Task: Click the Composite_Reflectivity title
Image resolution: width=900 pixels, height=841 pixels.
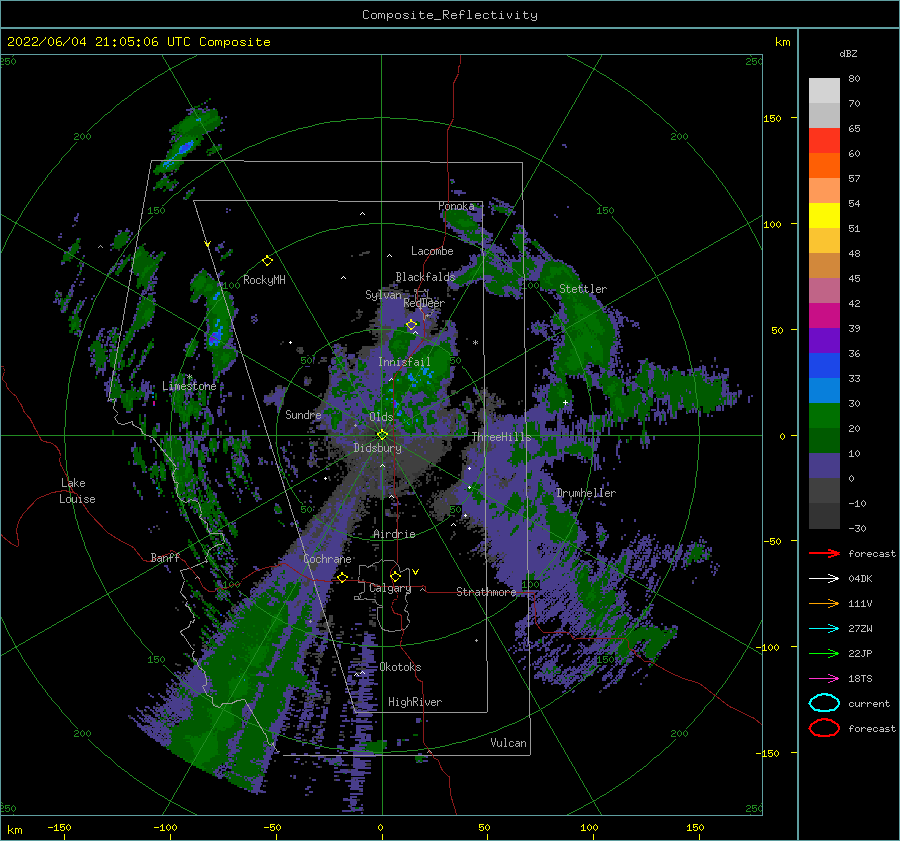Action: 450,15
